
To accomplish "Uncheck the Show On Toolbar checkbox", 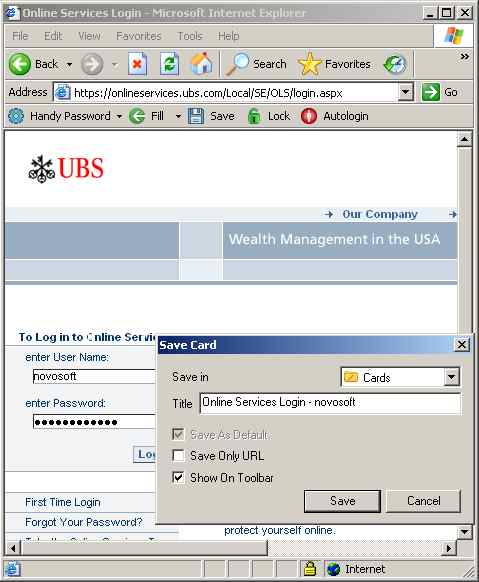I will point(178,477).
